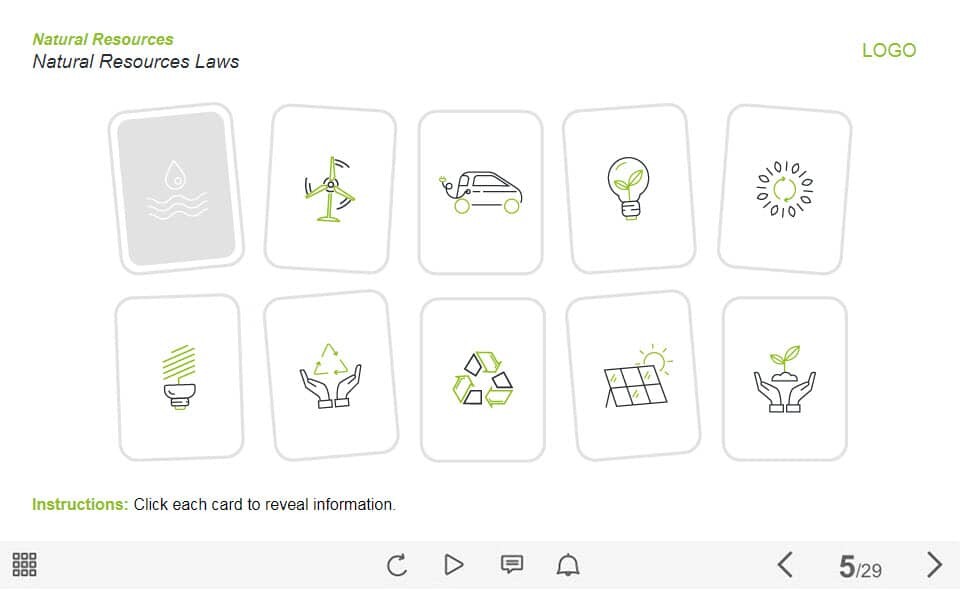Open the slide grid menu icon
960x590 pixels.
point(24,564)
